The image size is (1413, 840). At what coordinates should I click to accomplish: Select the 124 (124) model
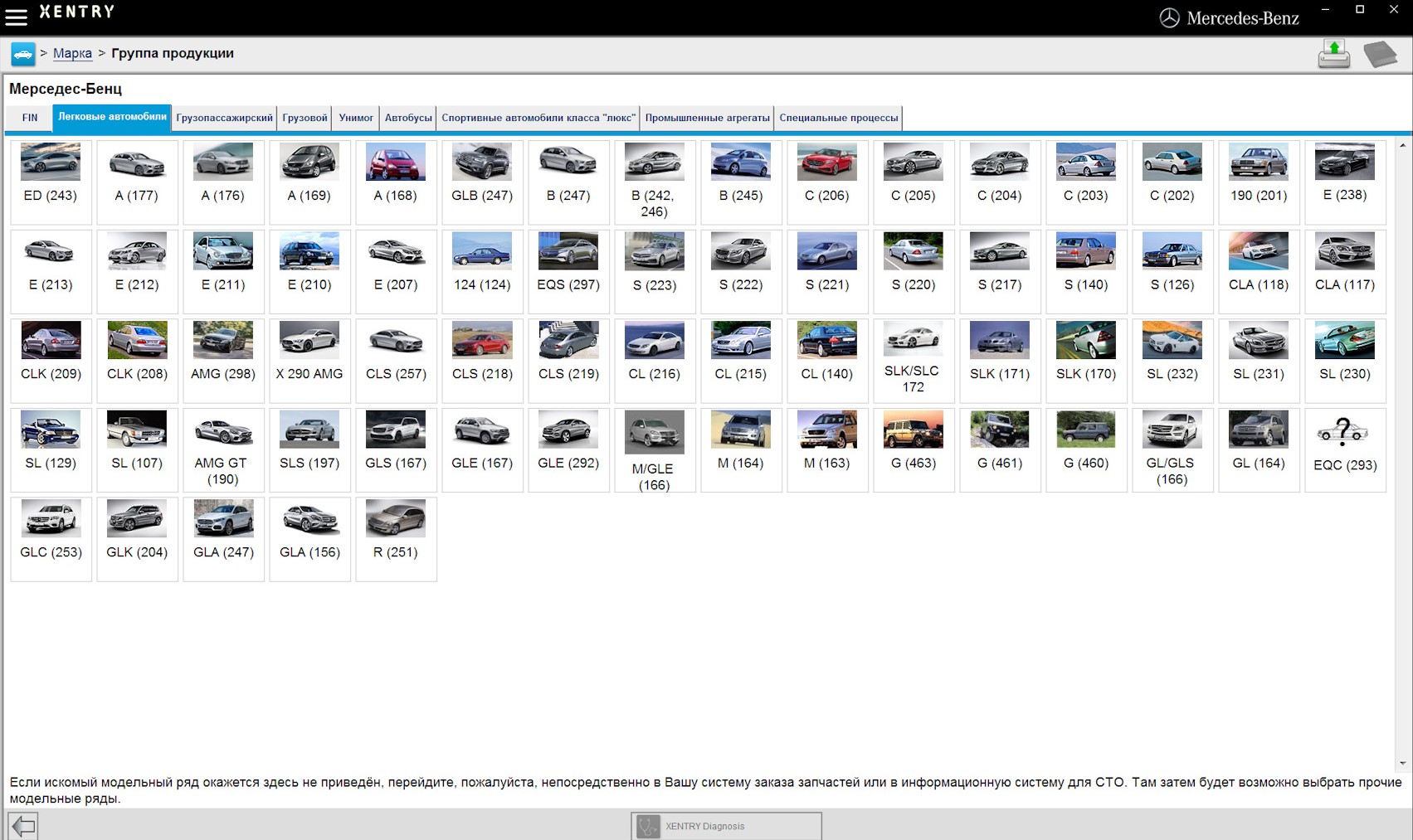pos(482,271)
